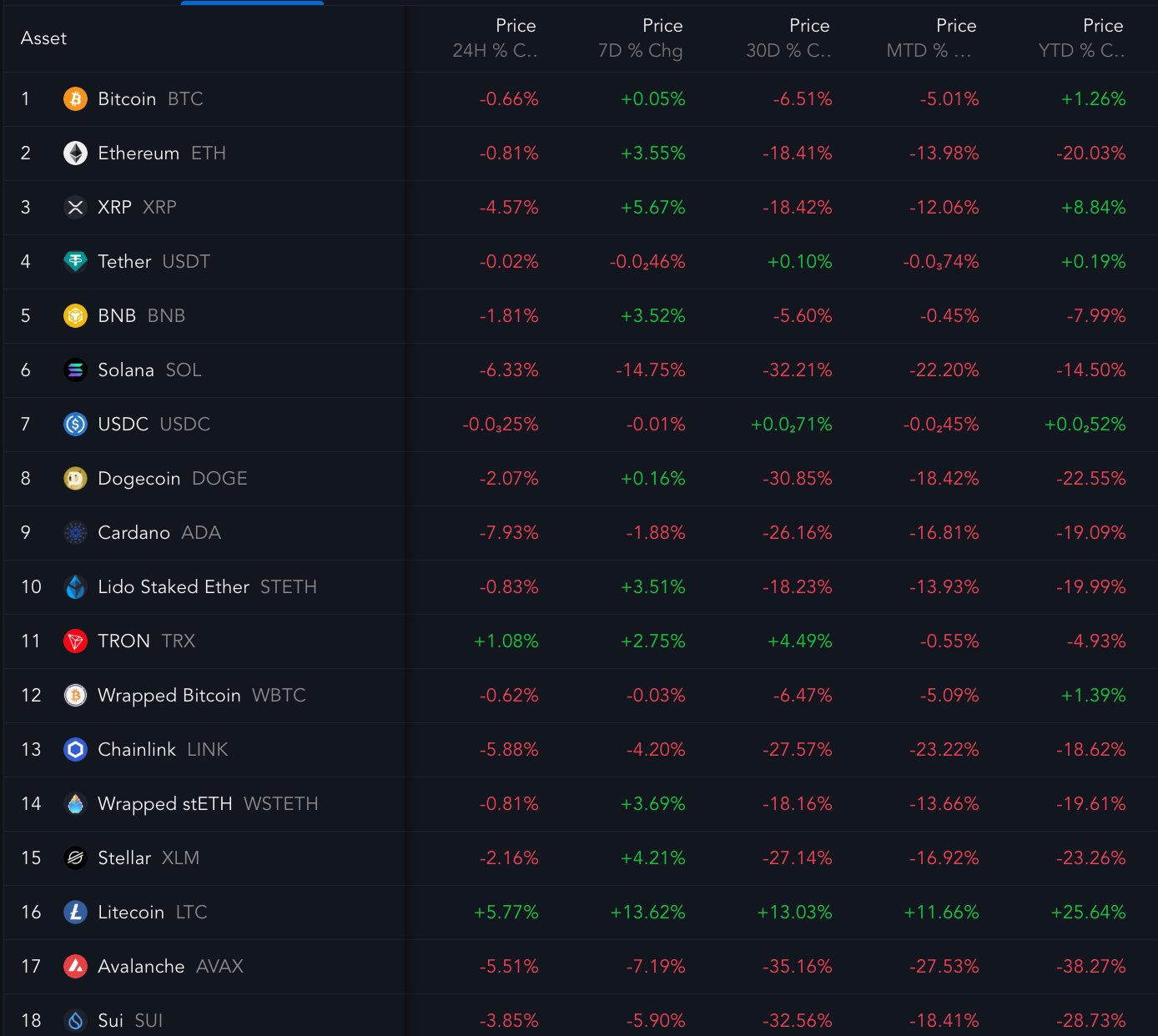Open the BNB asset name
This screenshot has width=1158, height=1036.
[x=141, y=316]
